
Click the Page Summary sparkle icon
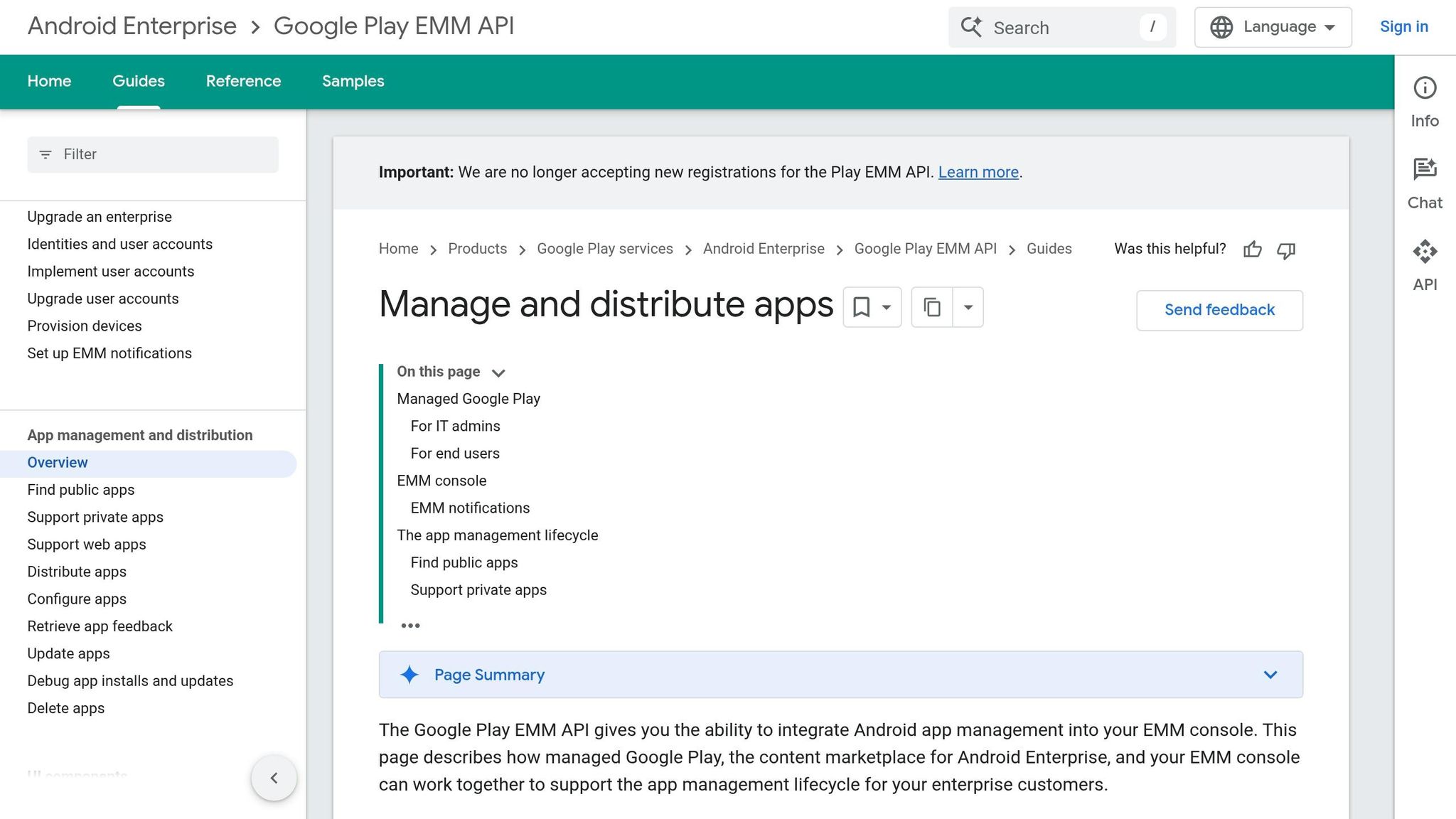coord(409,675)
